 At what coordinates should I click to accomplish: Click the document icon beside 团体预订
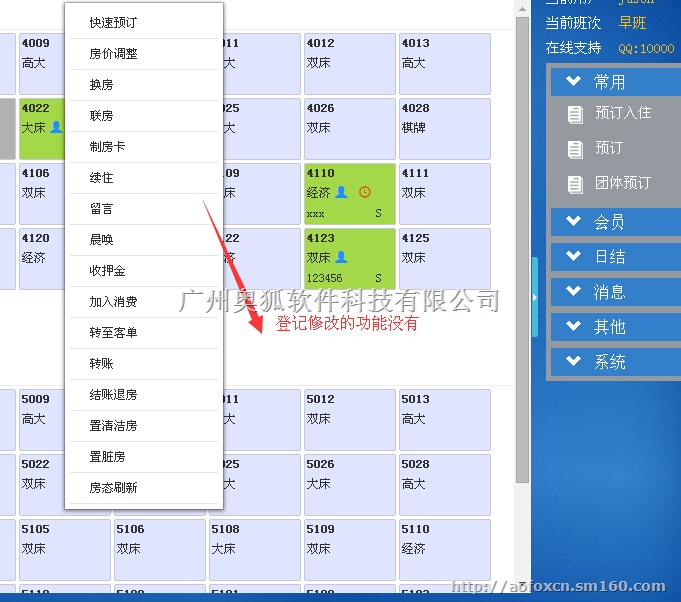tap(575, 185)
